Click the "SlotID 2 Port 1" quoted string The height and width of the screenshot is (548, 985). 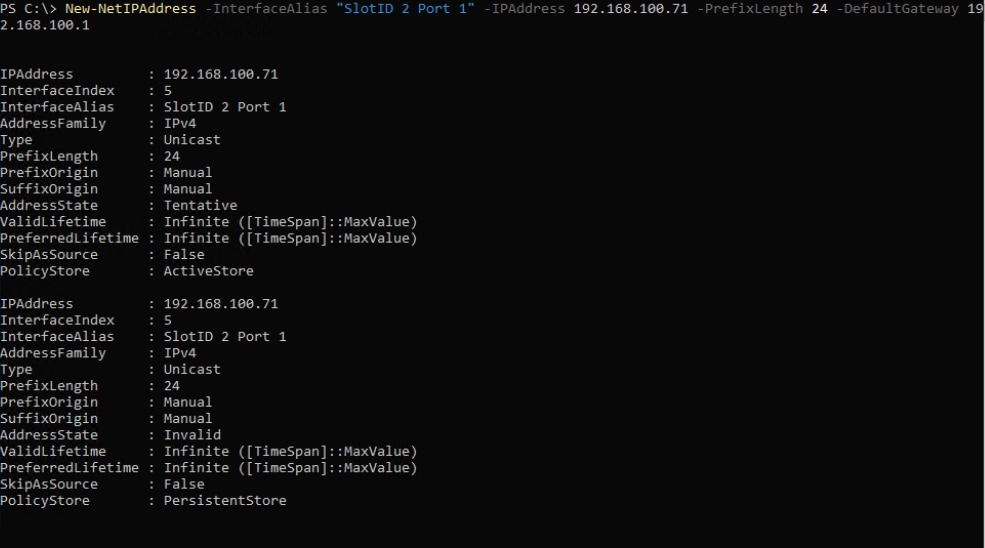point(409,9)
